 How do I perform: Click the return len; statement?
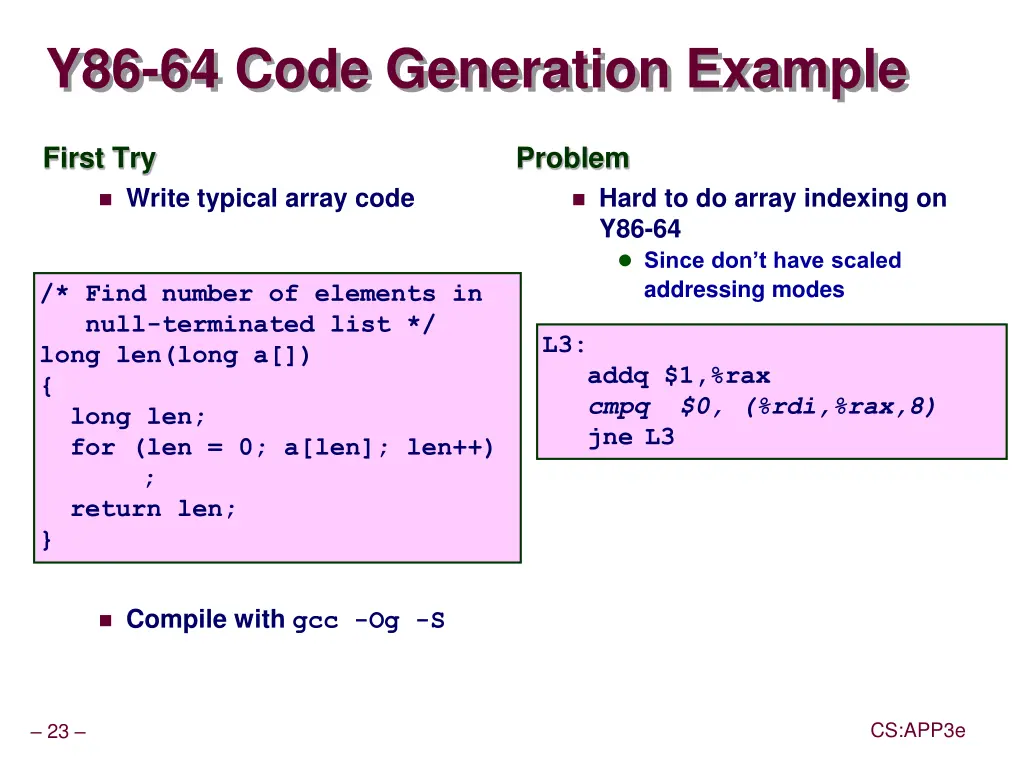click(x=154, y=509)
